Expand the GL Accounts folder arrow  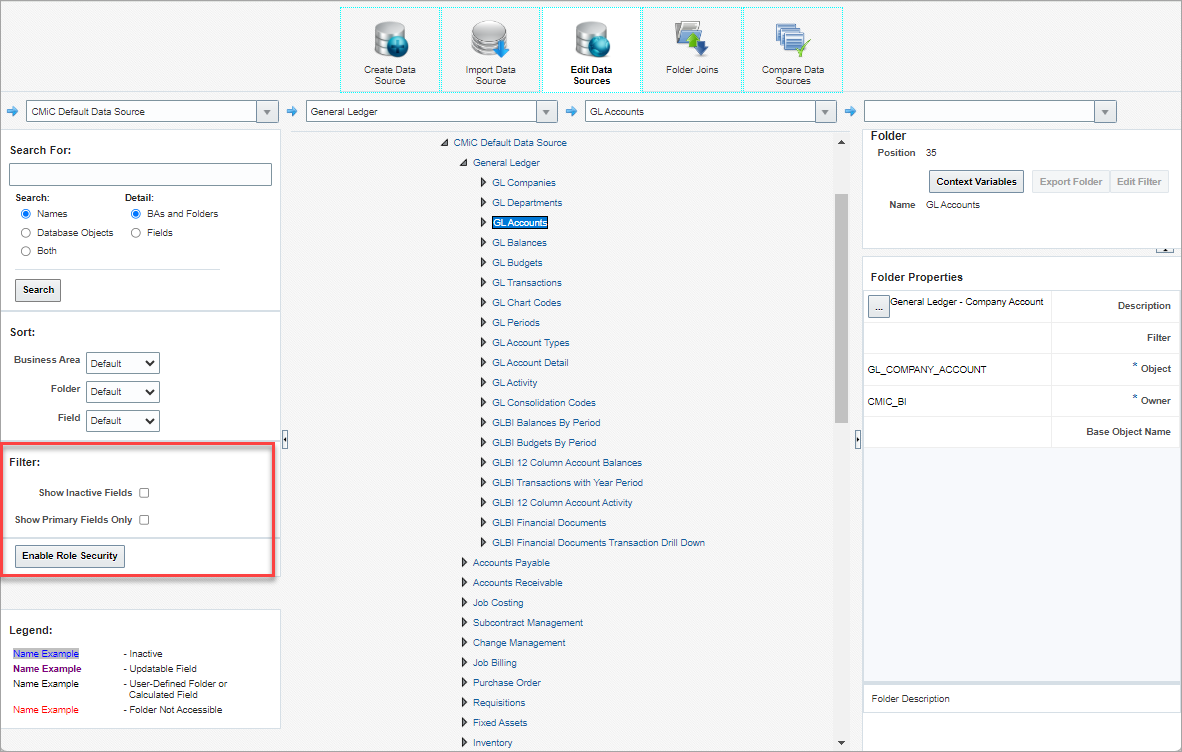(483, 222)
